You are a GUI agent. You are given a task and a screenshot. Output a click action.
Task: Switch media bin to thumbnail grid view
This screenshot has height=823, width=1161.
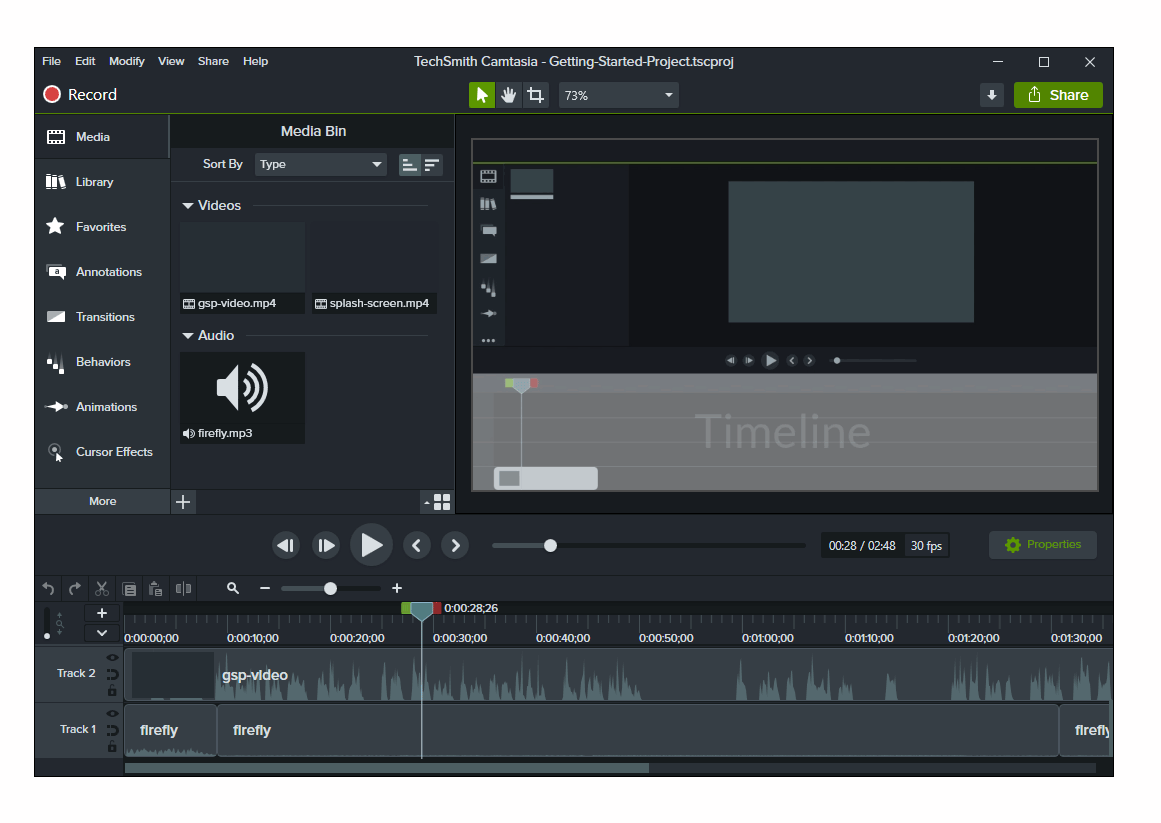442,503
